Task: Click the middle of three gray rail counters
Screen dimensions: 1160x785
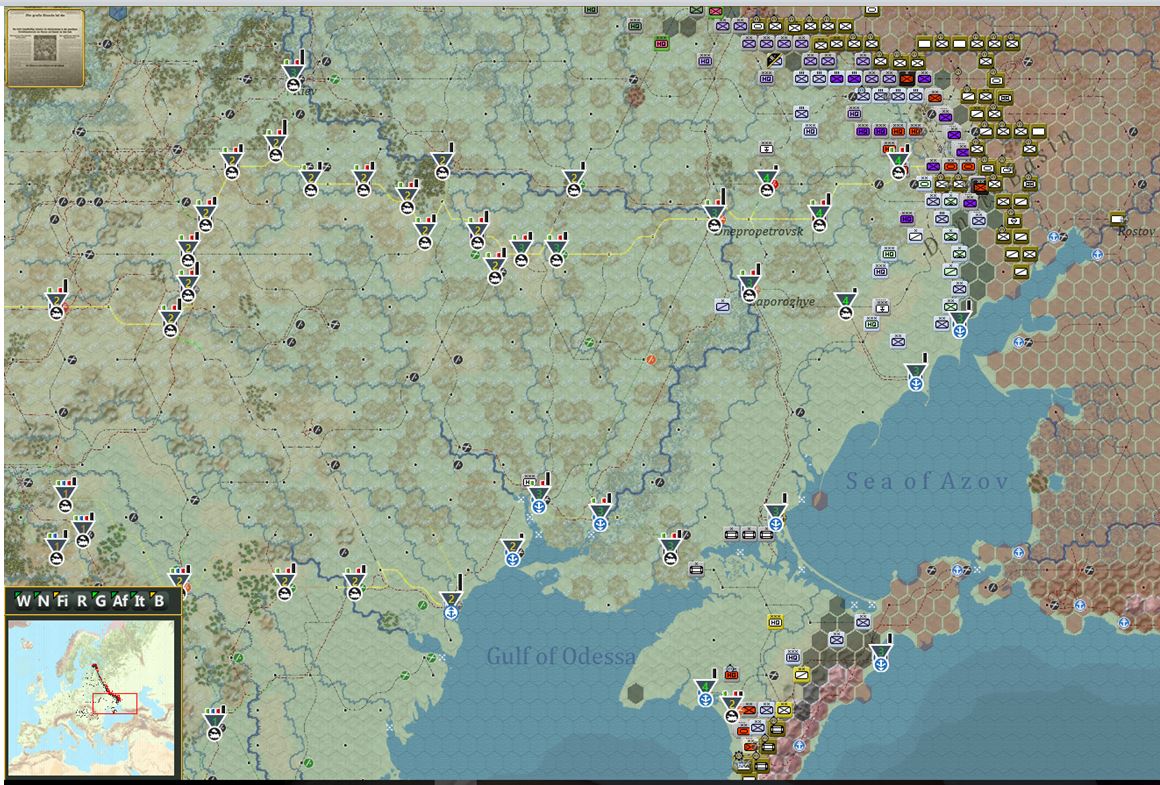Action: click(749, 533)
